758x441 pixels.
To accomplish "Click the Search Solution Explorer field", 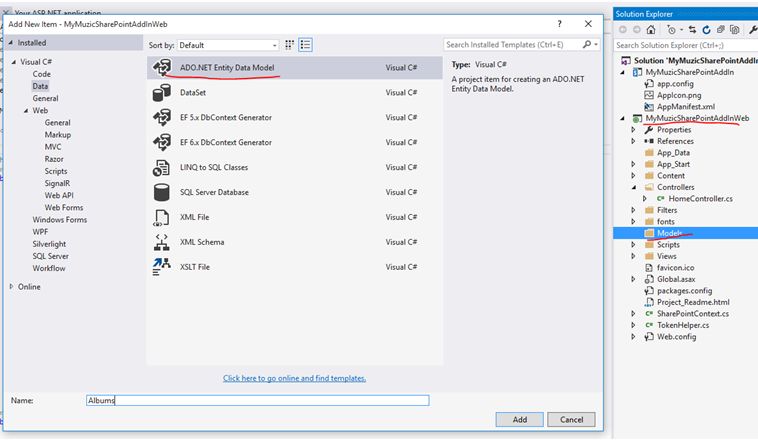I will pos(686,45).
